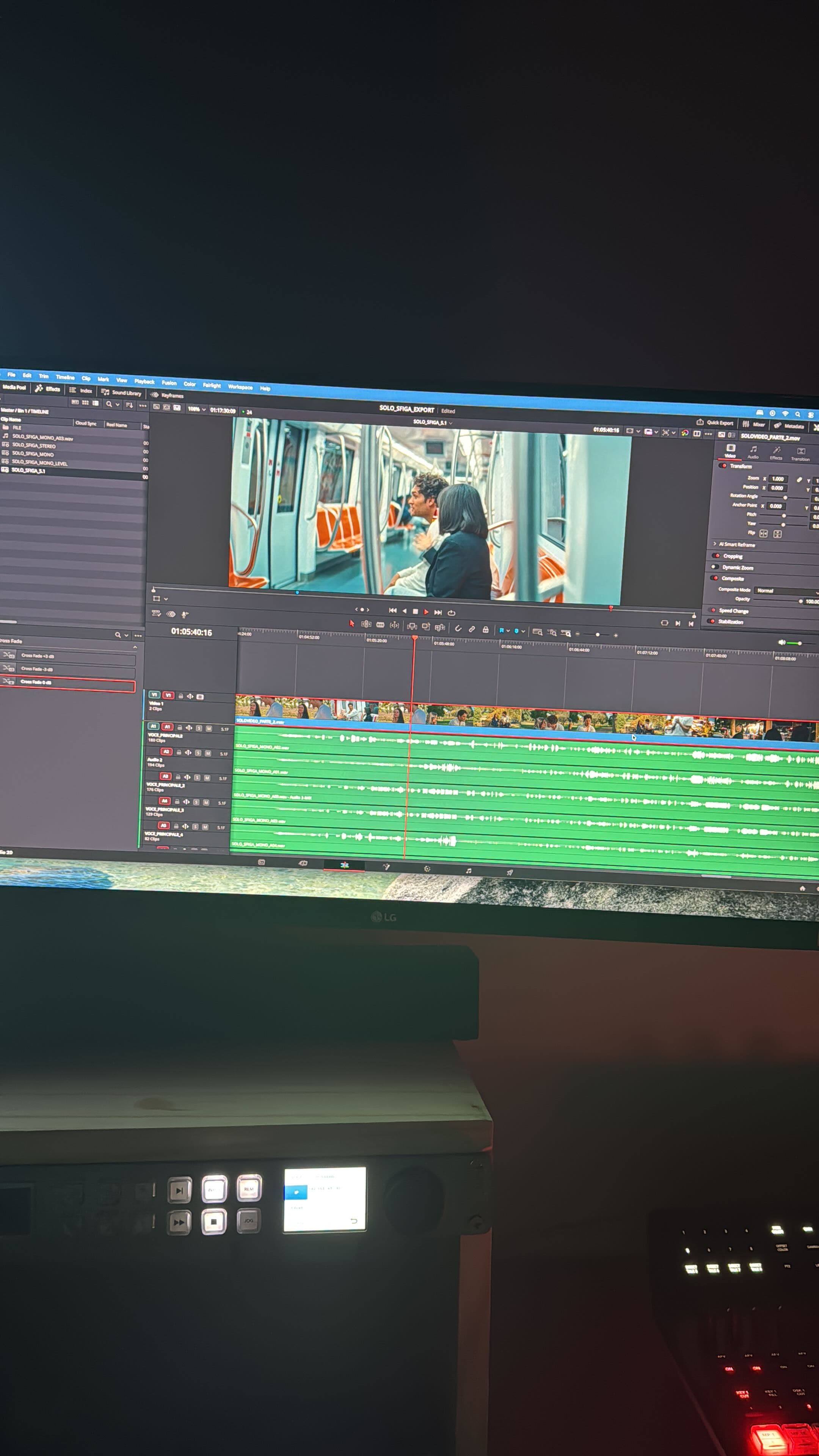Viewport: 819px width, 1456px height.
Task: Collapse the Cross Fade effects category
Action: [135, 646]
